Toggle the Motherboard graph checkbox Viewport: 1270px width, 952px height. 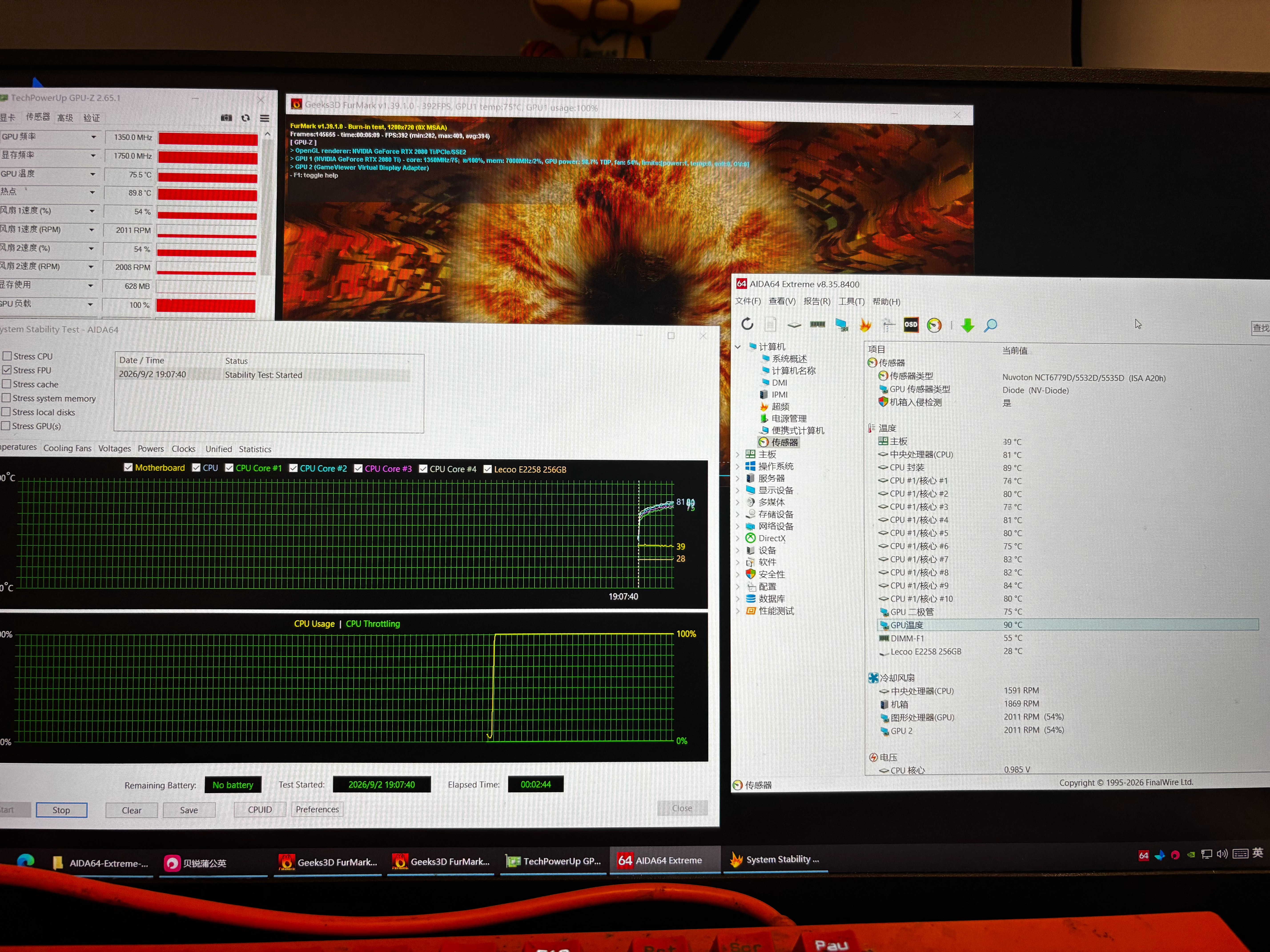click(x=129, y=468)
